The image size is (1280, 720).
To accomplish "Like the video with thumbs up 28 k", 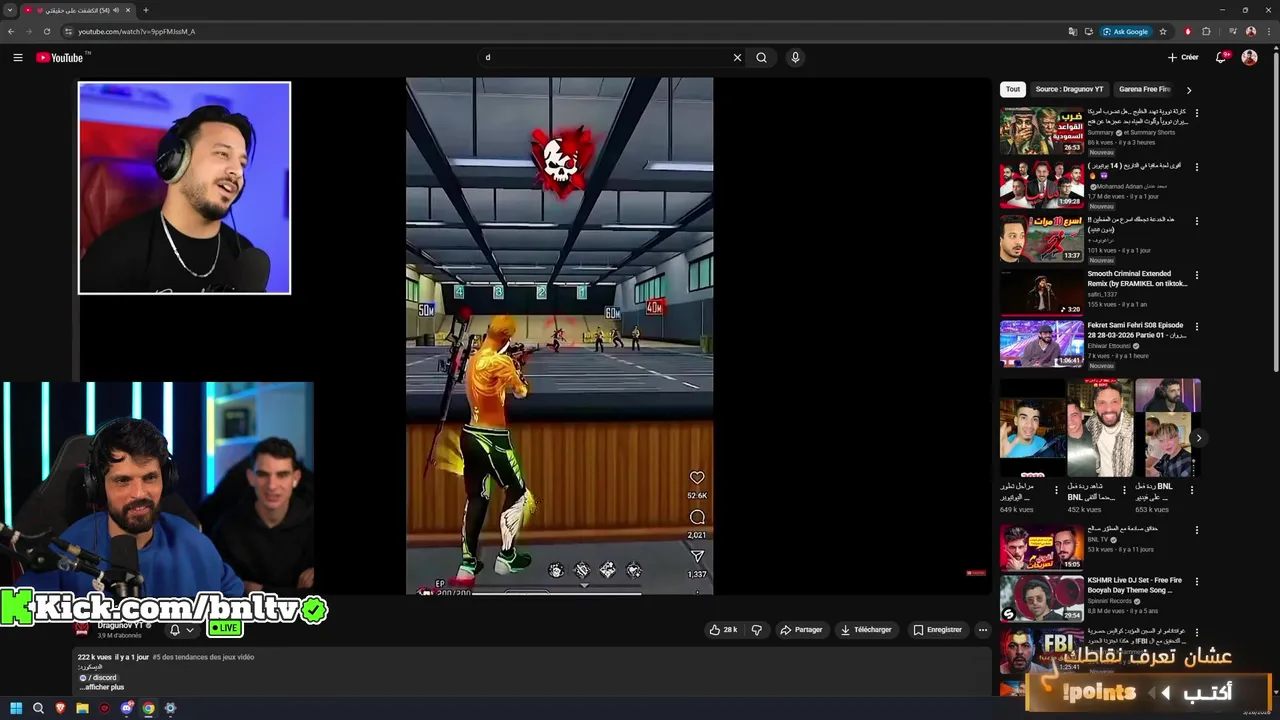I will point(723,630).
